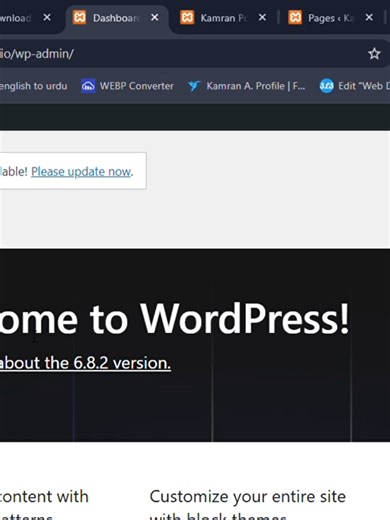390x520 pixels.
Task: Switch to the Pages tab
Action: point(331,18)
